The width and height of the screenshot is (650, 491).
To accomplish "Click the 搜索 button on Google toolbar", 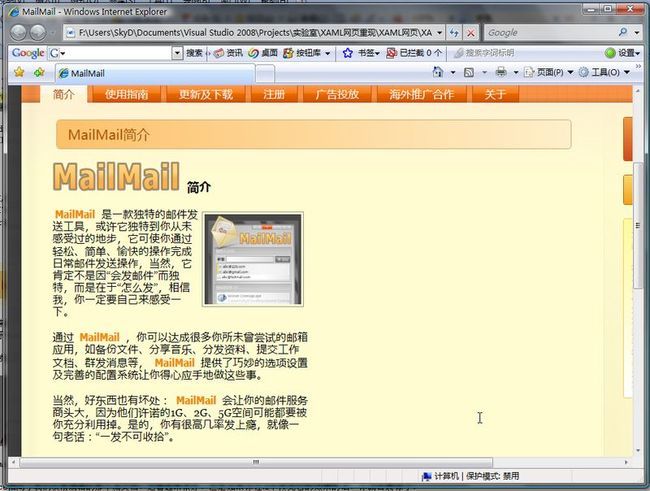I will 194,53.
